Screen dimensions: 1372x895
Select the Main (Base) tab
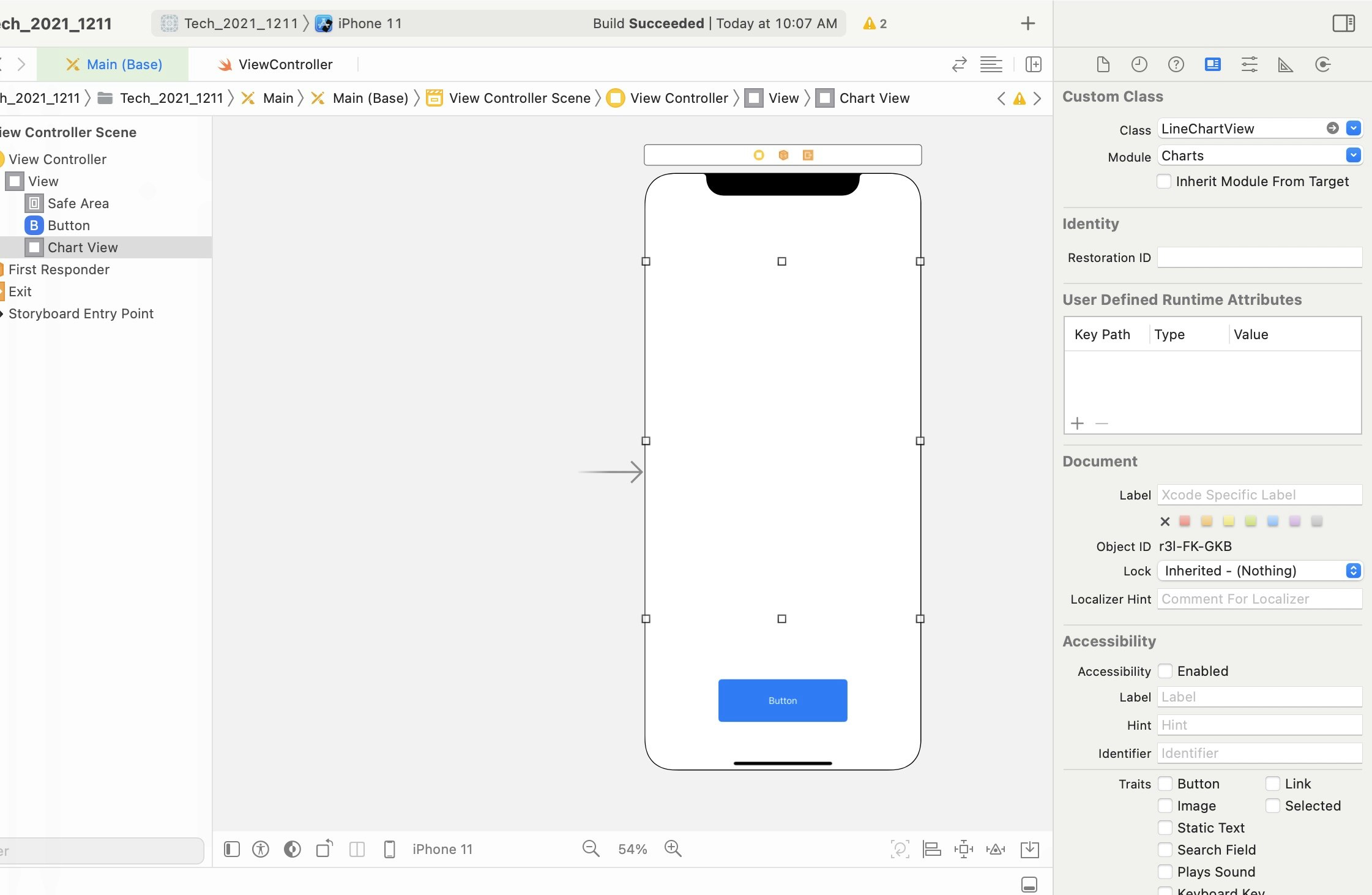[114, 64]
